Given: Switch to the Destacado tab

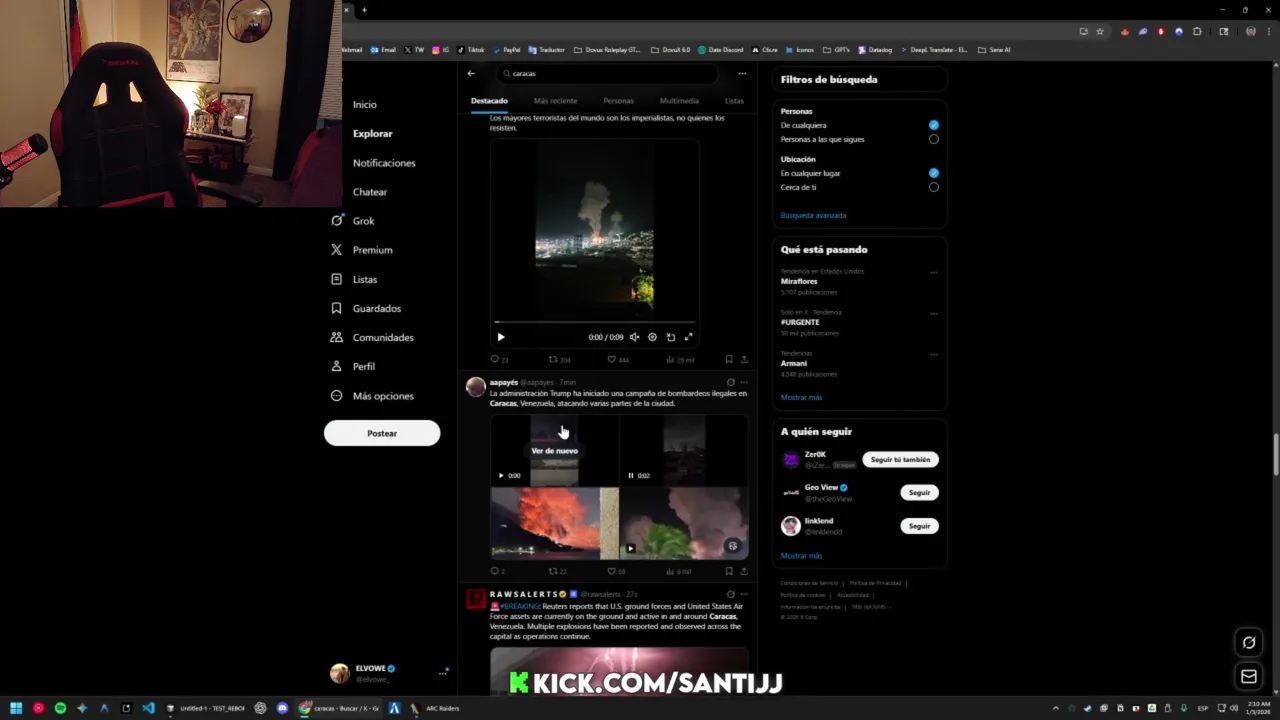Looking at the screenshot, I should 489,101.
